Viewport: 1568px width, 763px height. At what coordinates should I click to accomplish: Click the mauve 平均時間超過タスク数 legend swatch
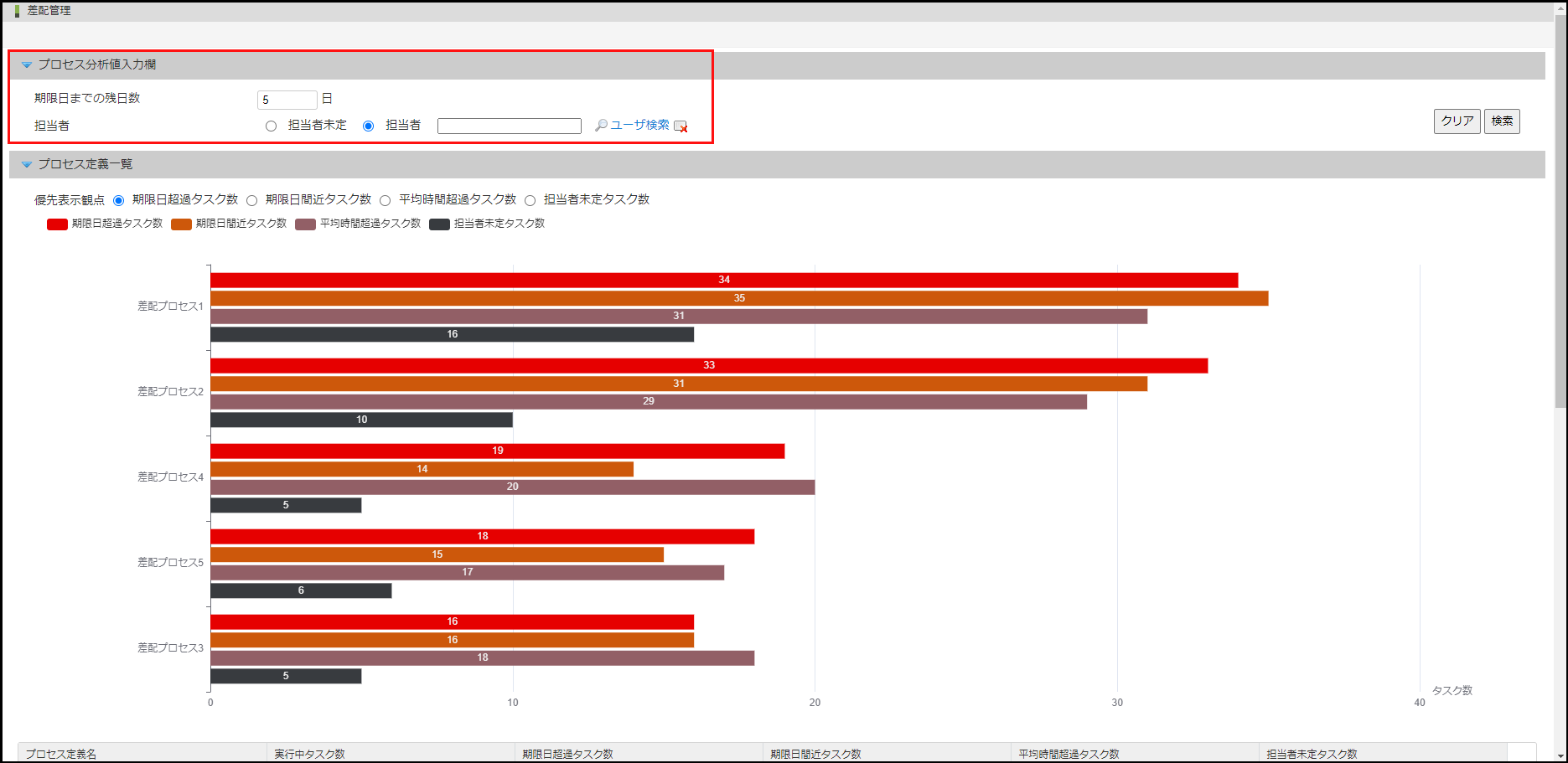click(x=305, y=224)
